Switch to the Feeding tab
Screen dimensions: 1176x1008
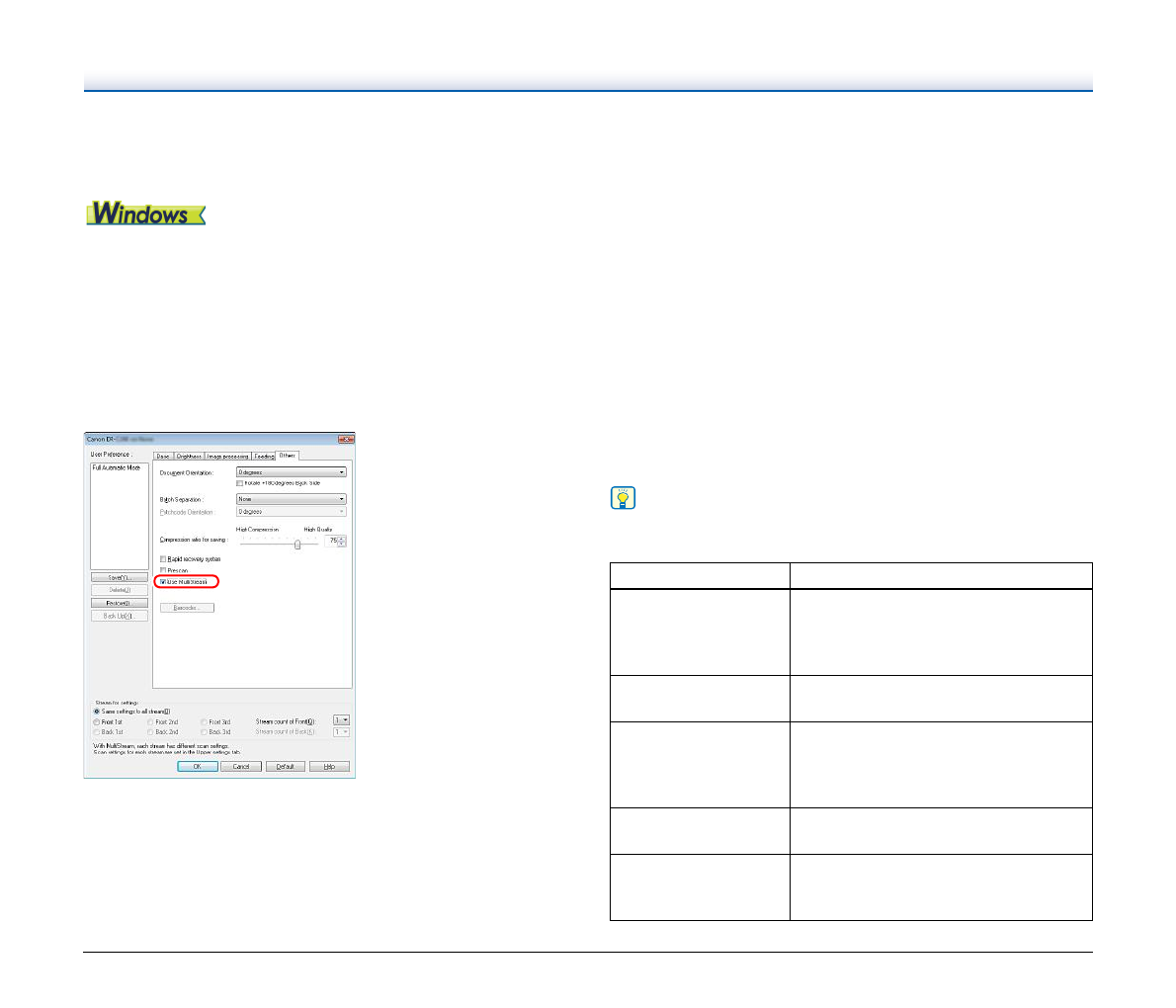(x=263, y=456)
